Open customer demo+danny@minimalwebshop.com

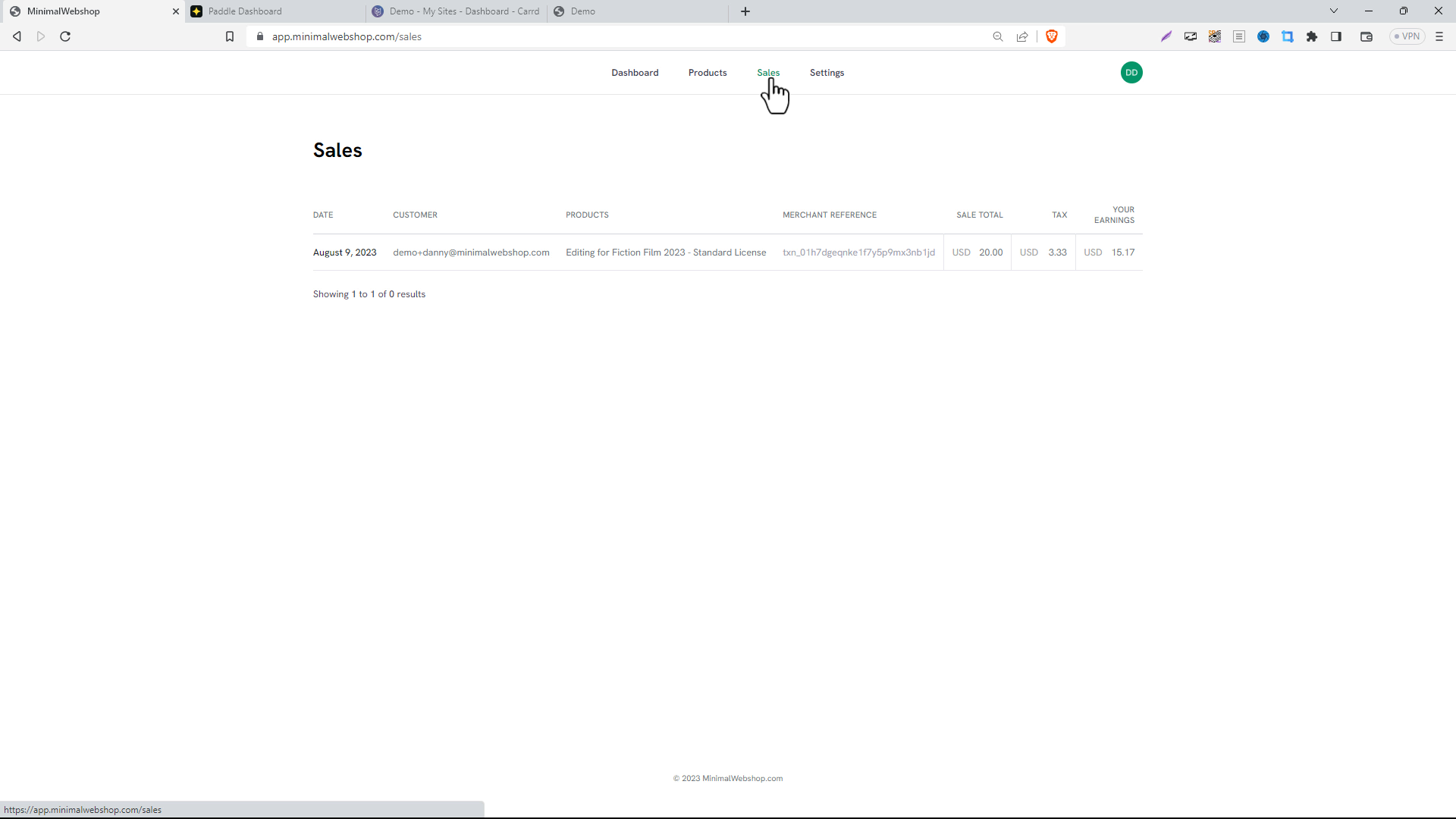point(471,253)
